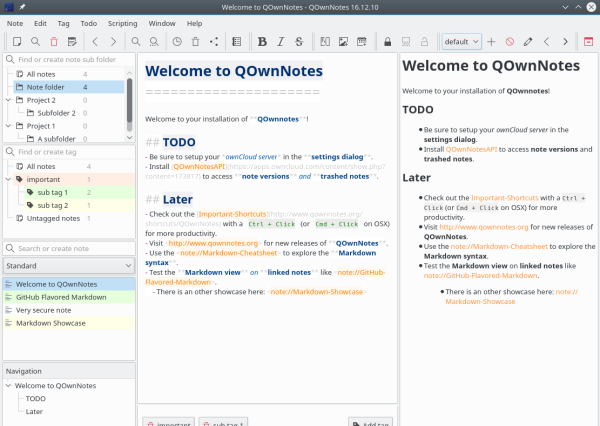Focus the find or create tag field
Screen dimensions: 600x426
69,152
